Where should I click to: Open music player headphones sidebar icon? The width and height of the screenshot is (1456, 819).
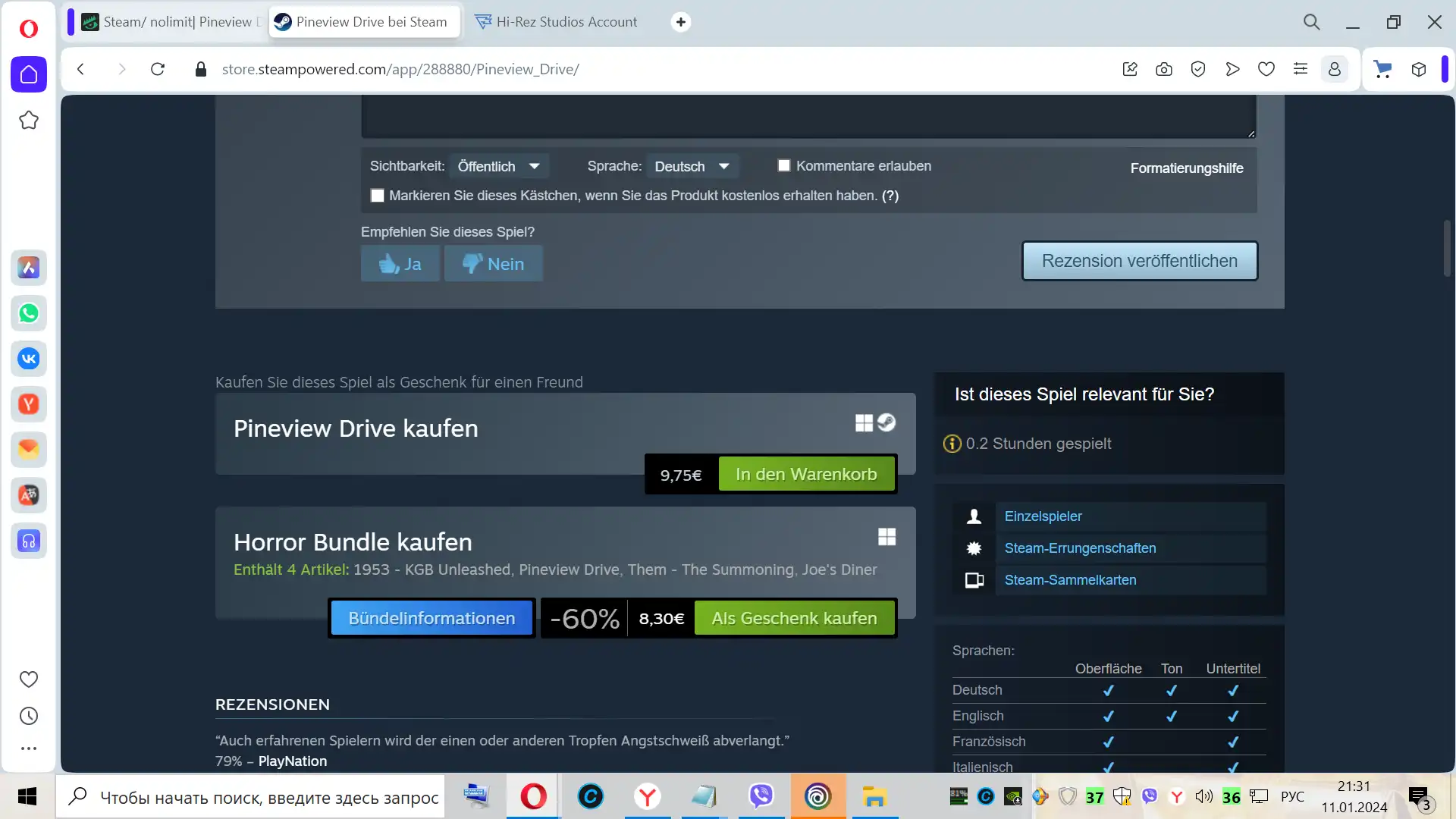click(x=29, y=541)
